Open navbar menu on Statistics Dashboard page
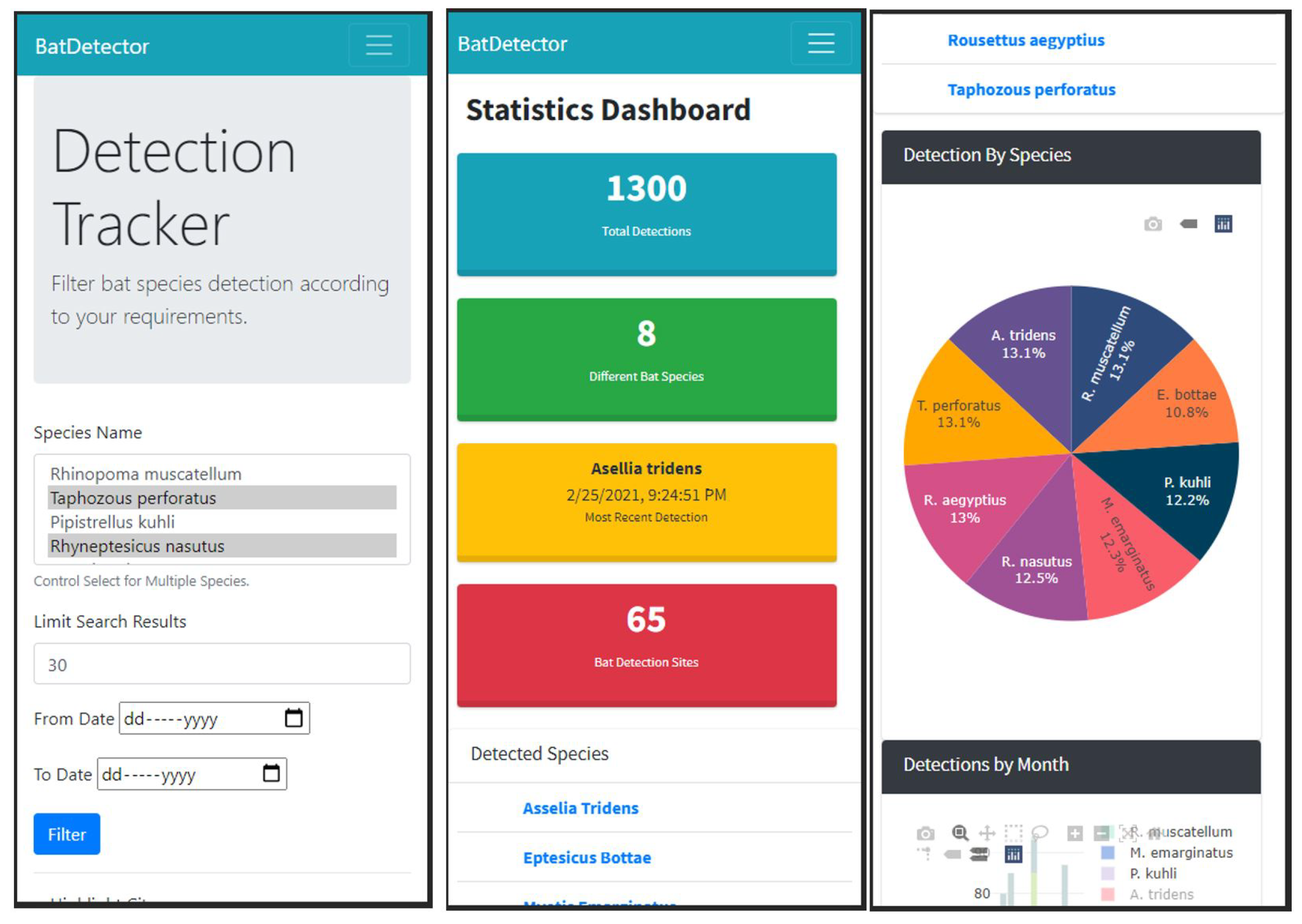1302x924 pixels. pos(820,43)
